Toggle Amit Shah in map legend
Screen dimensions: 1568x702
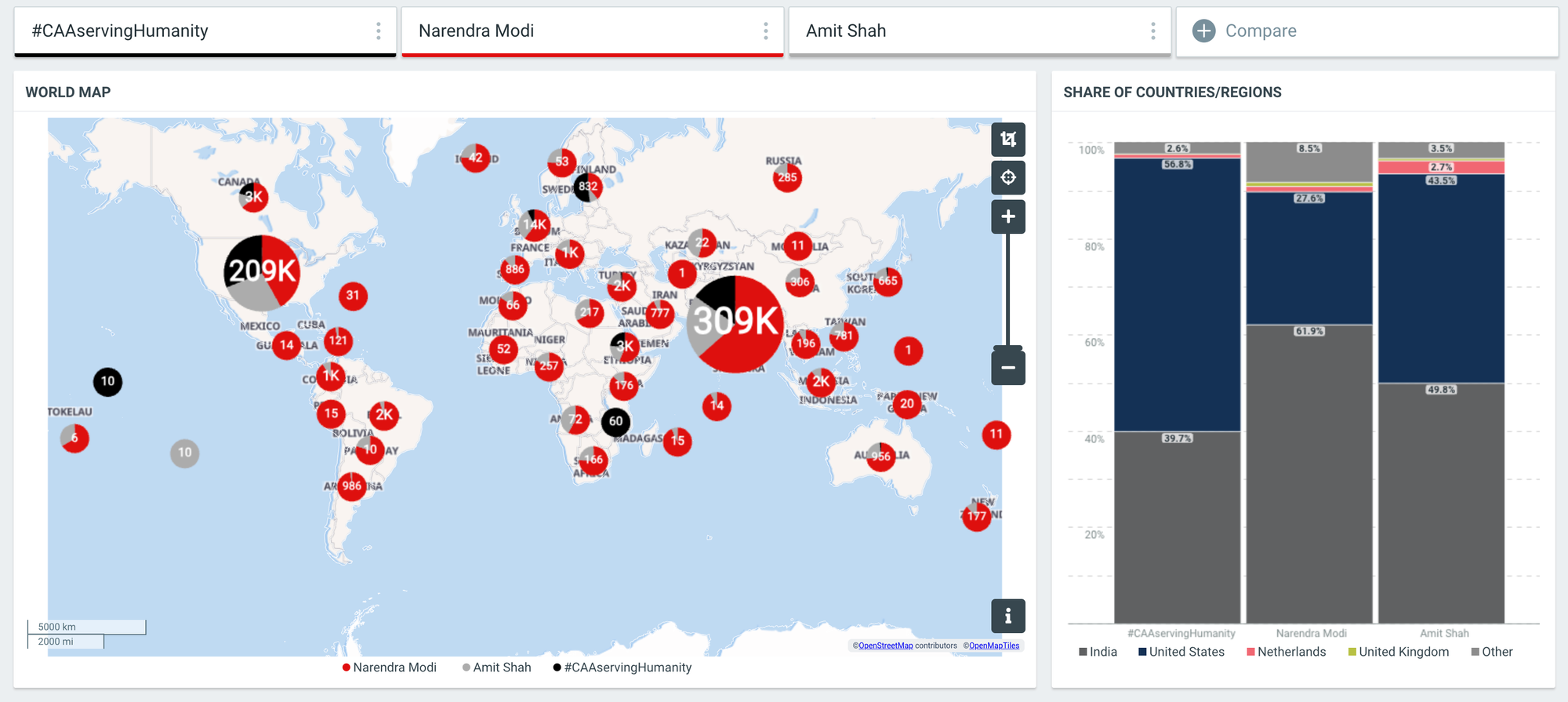click(x=497, y=667)
